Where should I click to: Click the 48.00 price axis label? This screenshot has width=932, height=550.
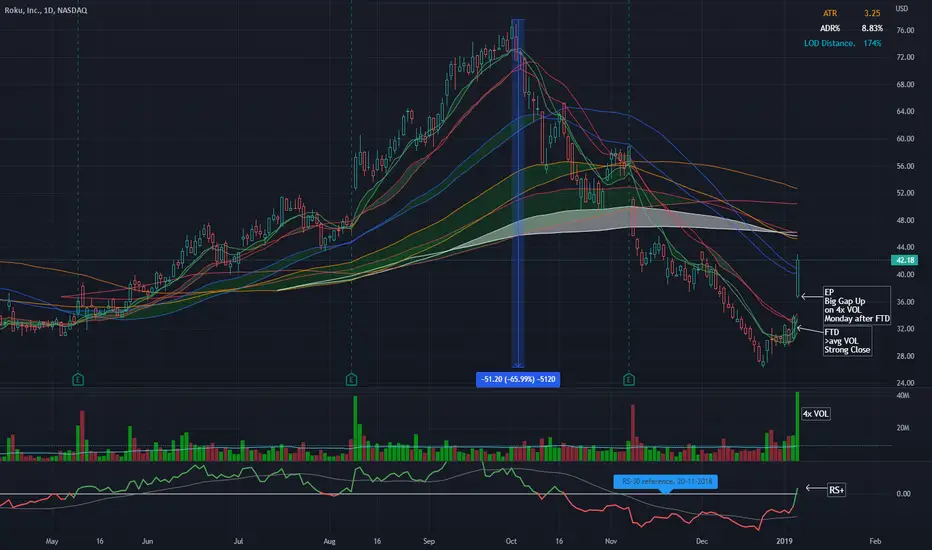coord(905,220)
